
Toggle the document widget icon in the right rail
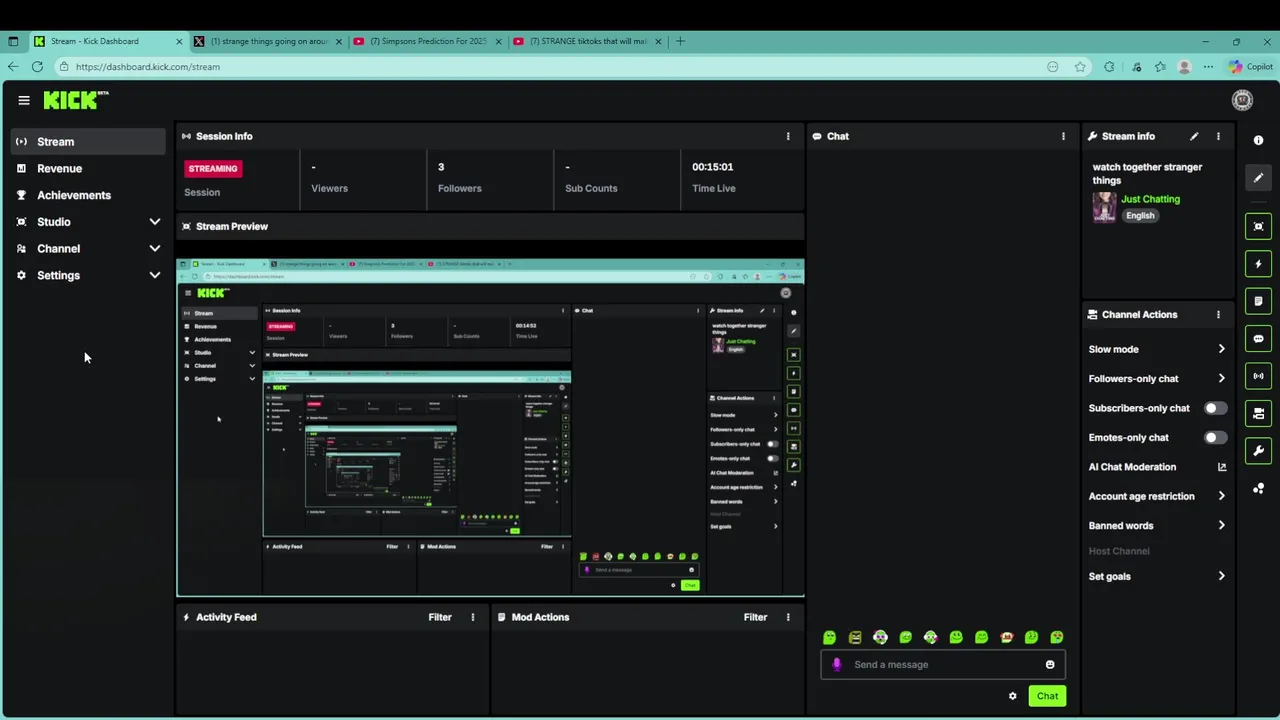tap(1259, 301)
